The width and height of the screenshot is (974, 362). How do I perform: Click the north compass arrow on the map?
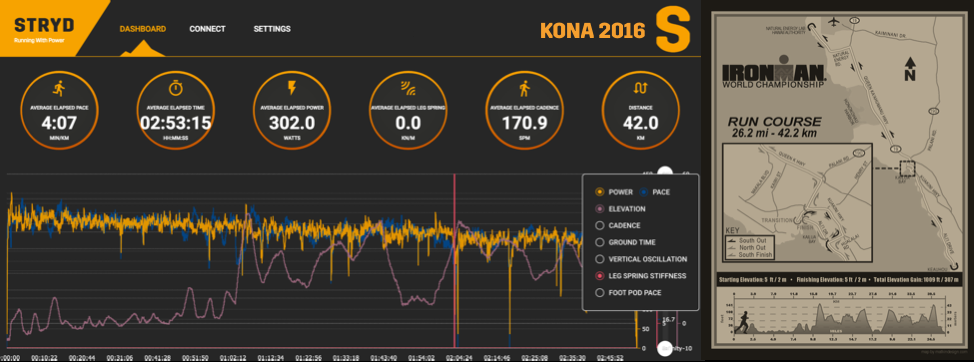[911, 68]
